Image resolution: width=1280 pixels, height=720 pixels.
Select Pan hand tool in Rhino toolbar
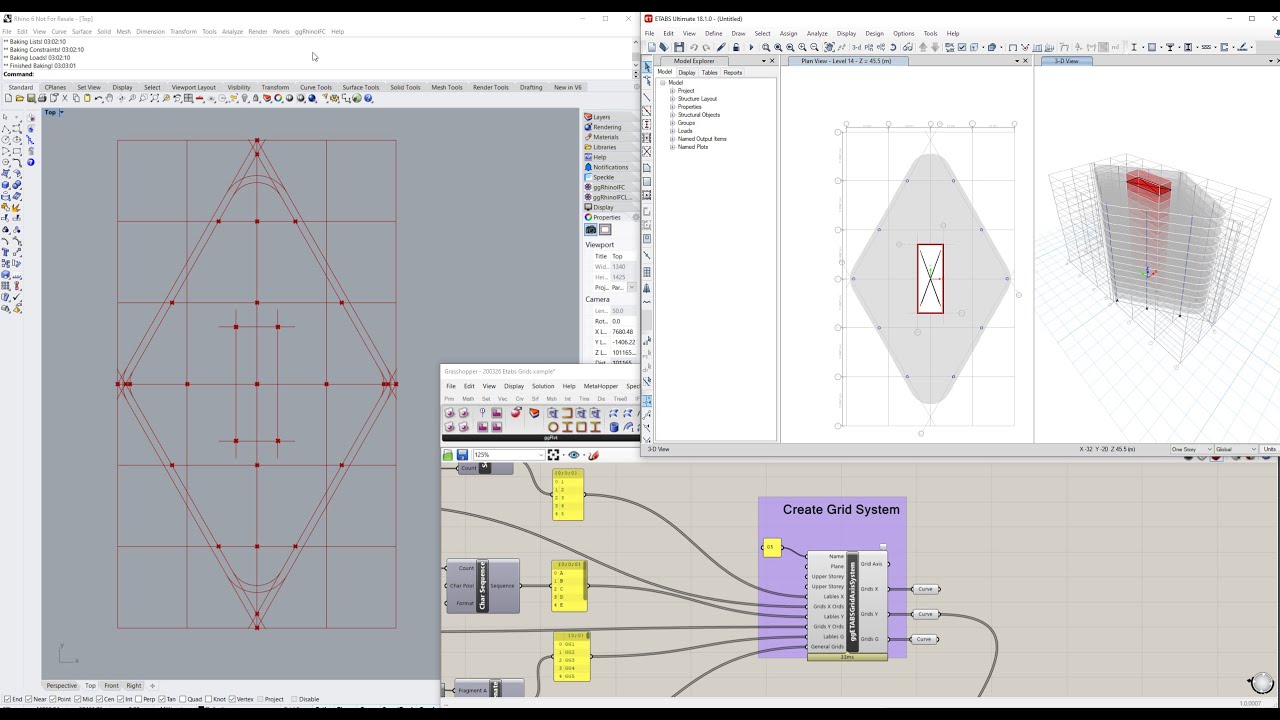point(110,98)
